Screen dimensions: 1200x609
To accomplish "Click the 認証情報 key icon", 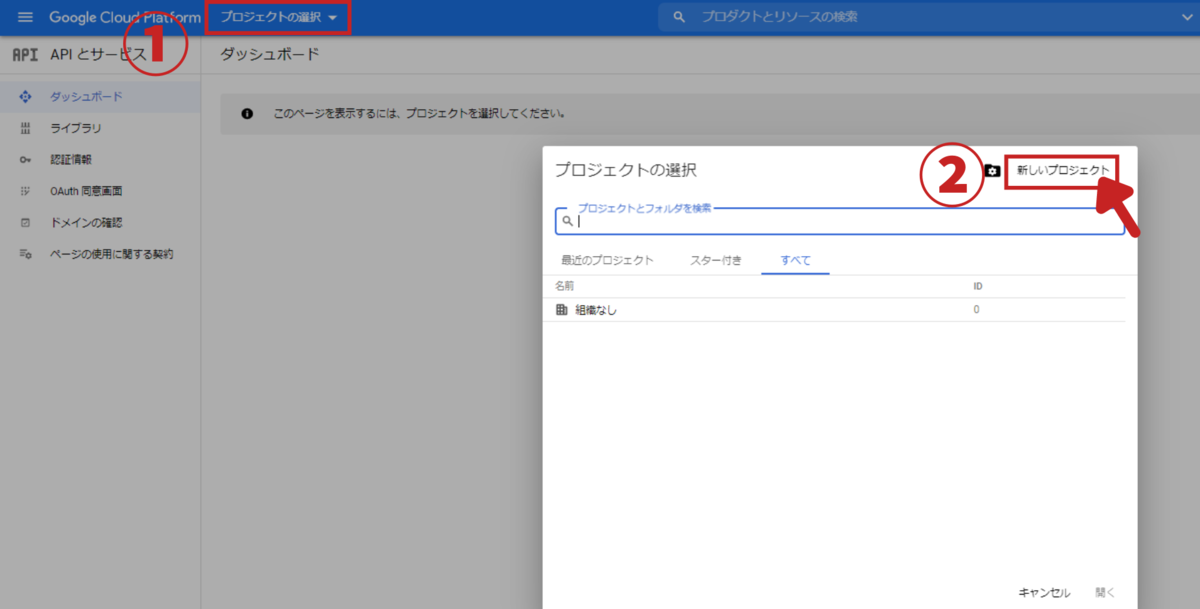I will pyautogui.click(x=26, y=159).
